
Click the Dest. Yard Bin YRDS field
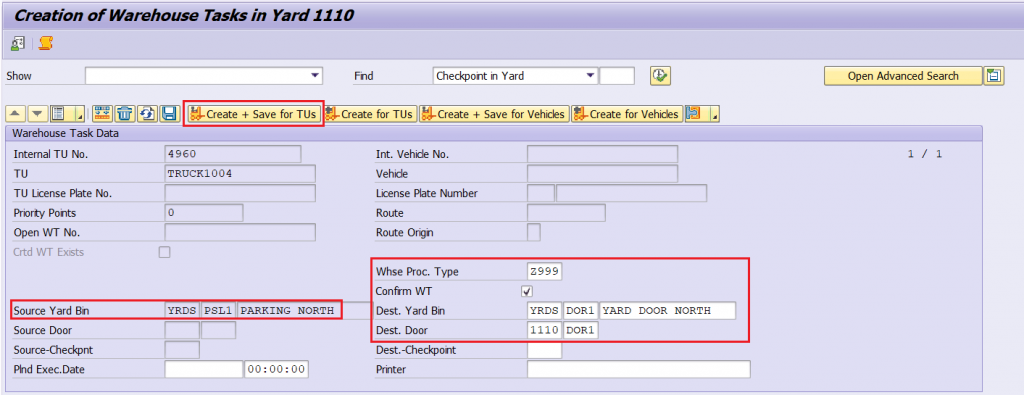545,311
